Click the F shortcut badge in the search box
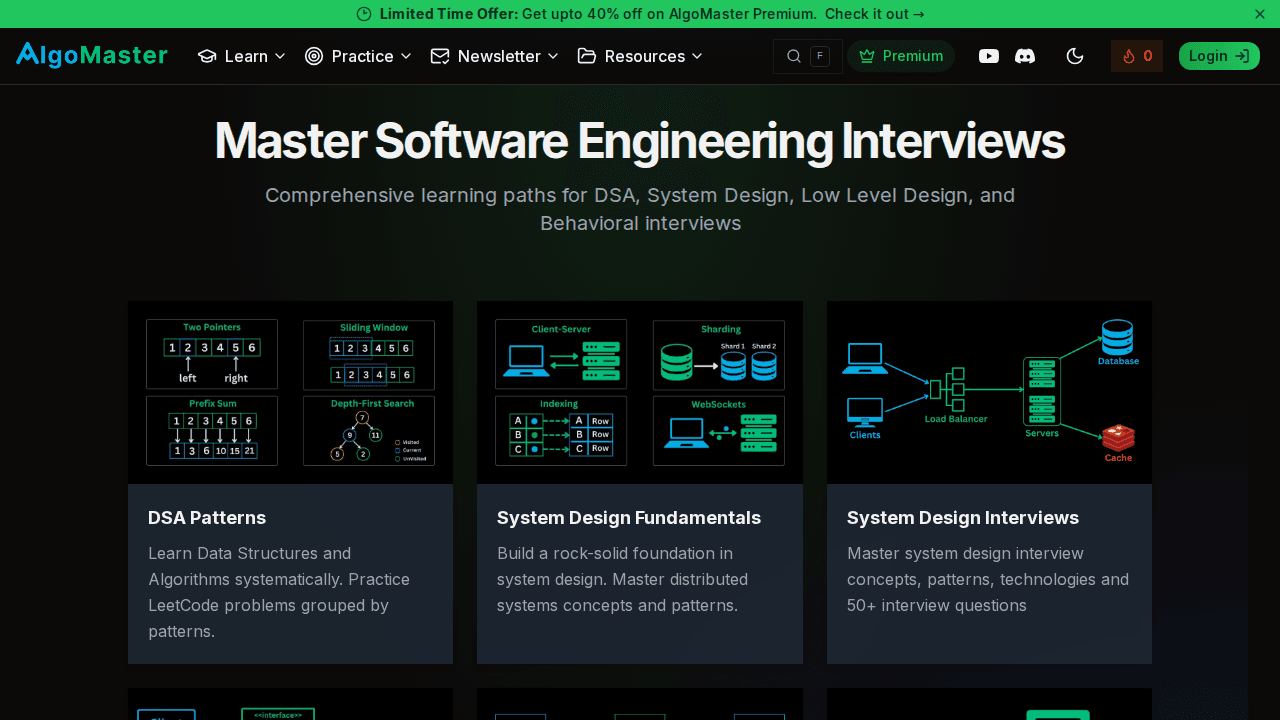Image resolution: width=1280 pixels, height=720 pixels. coord(820,56)
